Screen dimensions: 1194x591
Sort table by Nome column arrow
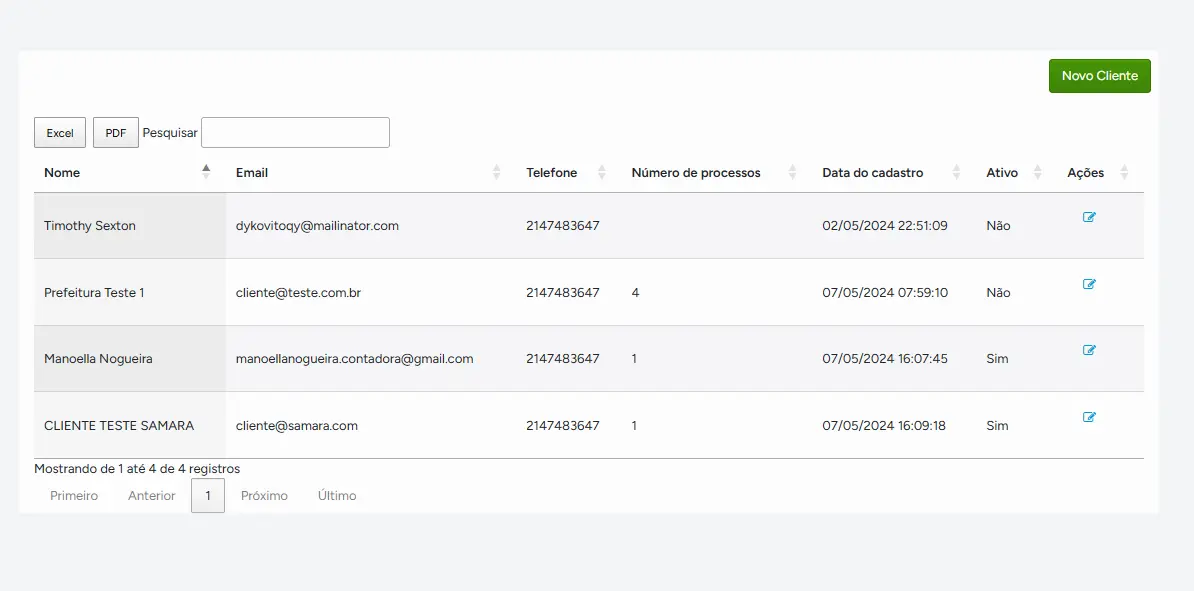206,172
